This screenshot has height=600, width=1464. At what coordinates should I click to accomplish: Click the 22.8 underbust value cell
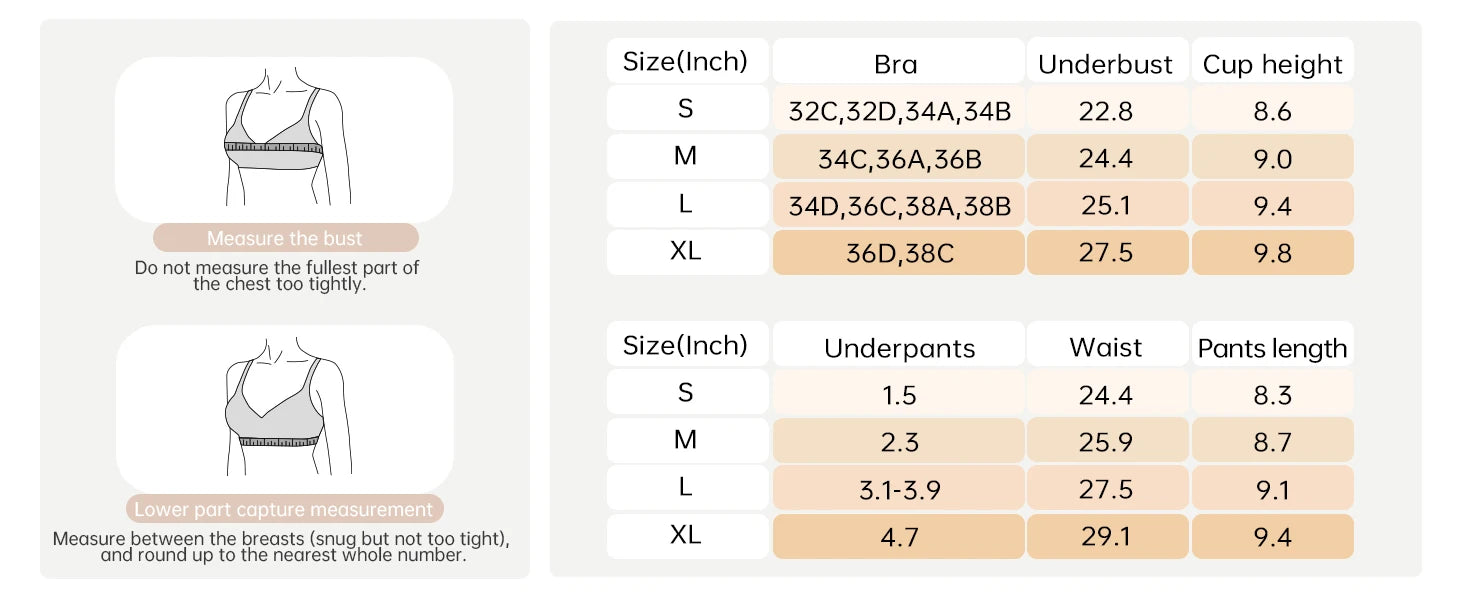tap(1107, 108)
